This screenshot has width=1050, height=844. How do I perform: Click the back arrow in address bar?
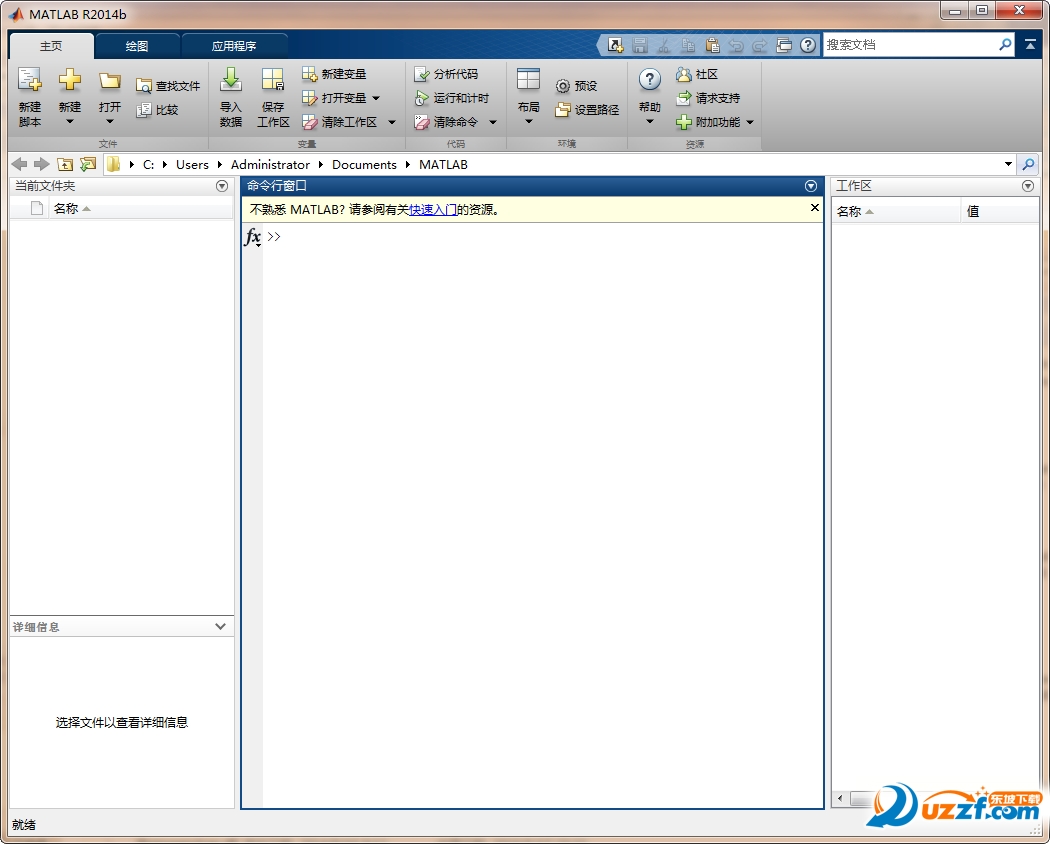19,164
